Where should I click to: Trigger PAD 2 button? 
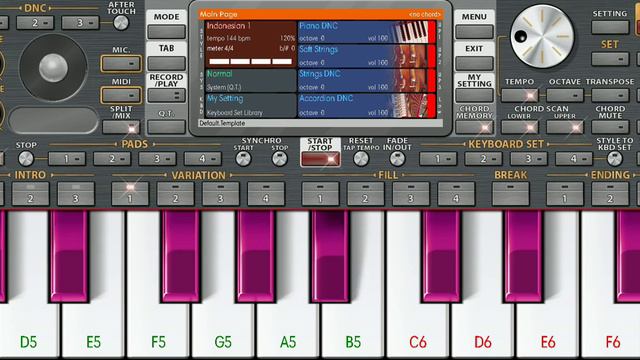pyautogui.click(x=112, y=158)
